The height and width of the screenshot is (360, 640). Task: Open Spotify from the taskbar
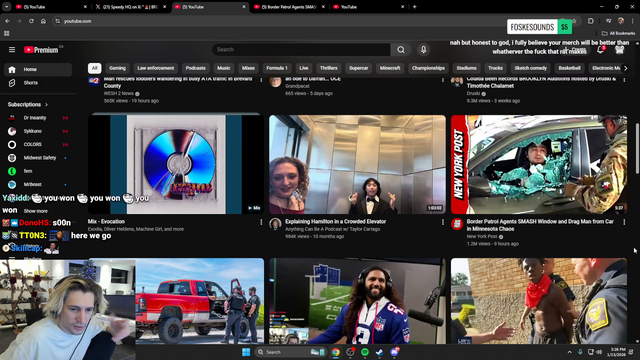pos(364,352)
